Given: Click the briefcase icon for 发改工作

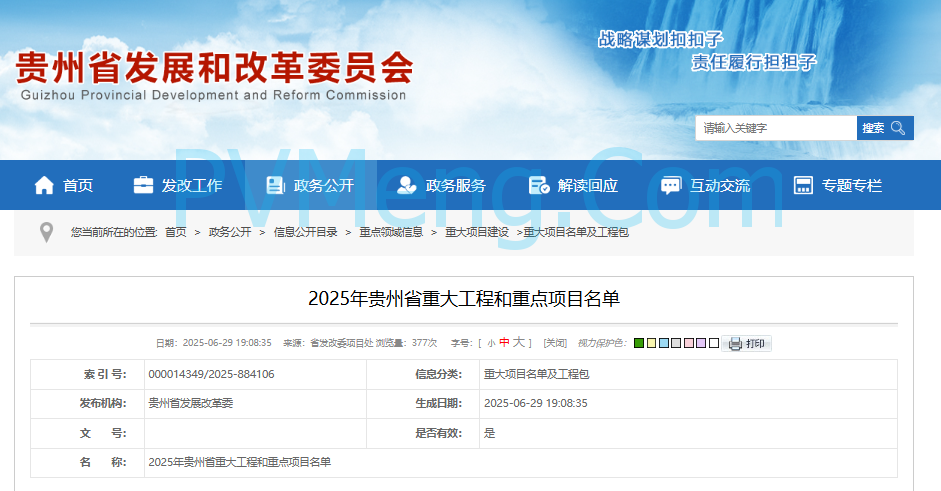Looking at the screenshot, I should pos(143,185).
